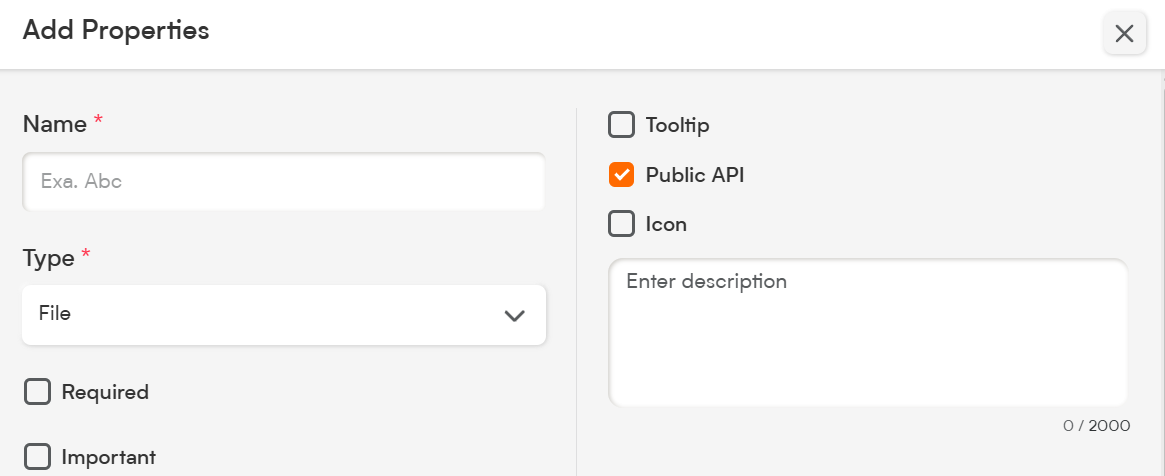Click the Important label text
1165x476 pixels.
[108, 457]
